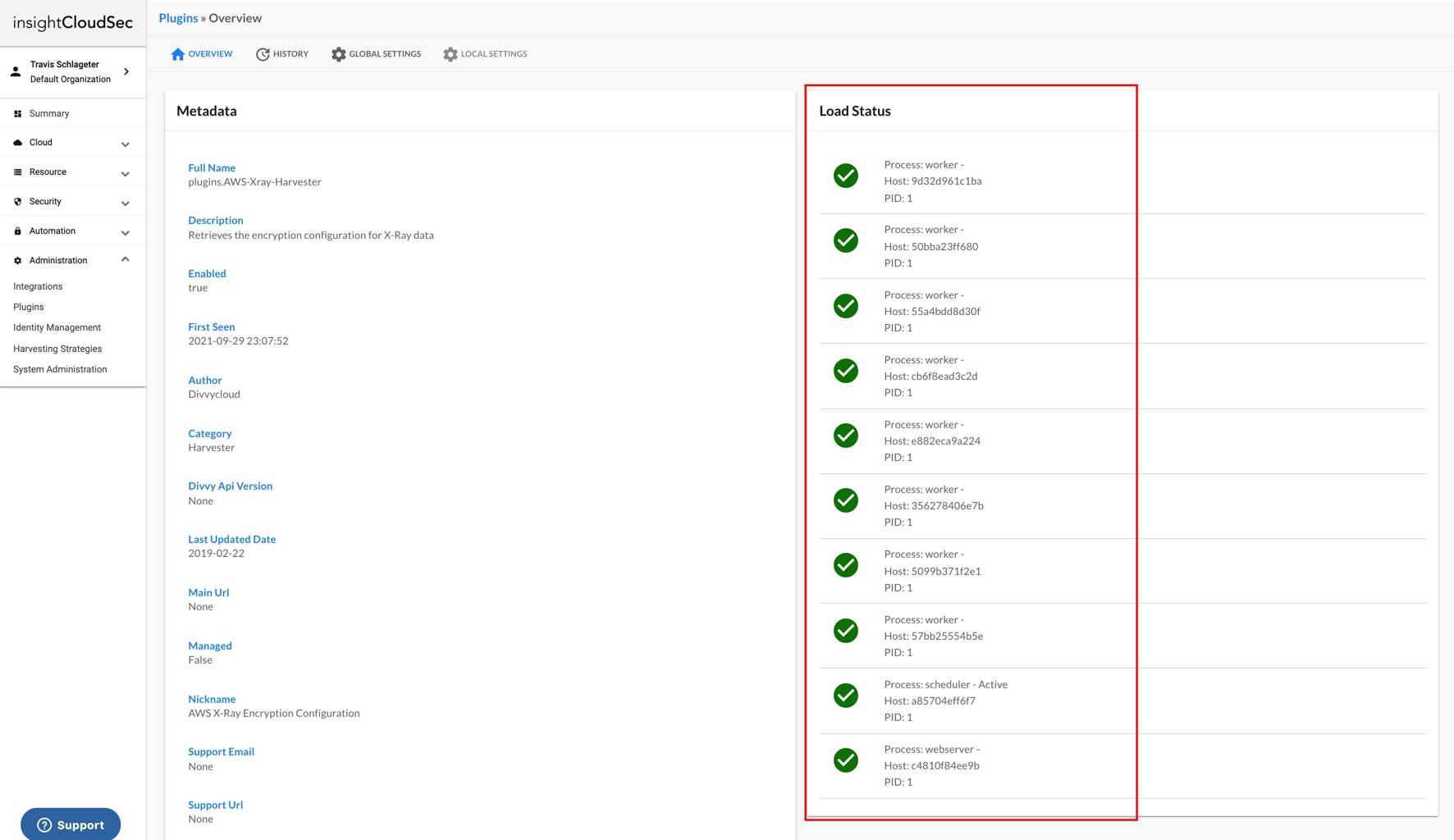Viewport: 1454px width, 840px height.
Task: Click the Security shield icon
Action: click(x=18, y=202)
